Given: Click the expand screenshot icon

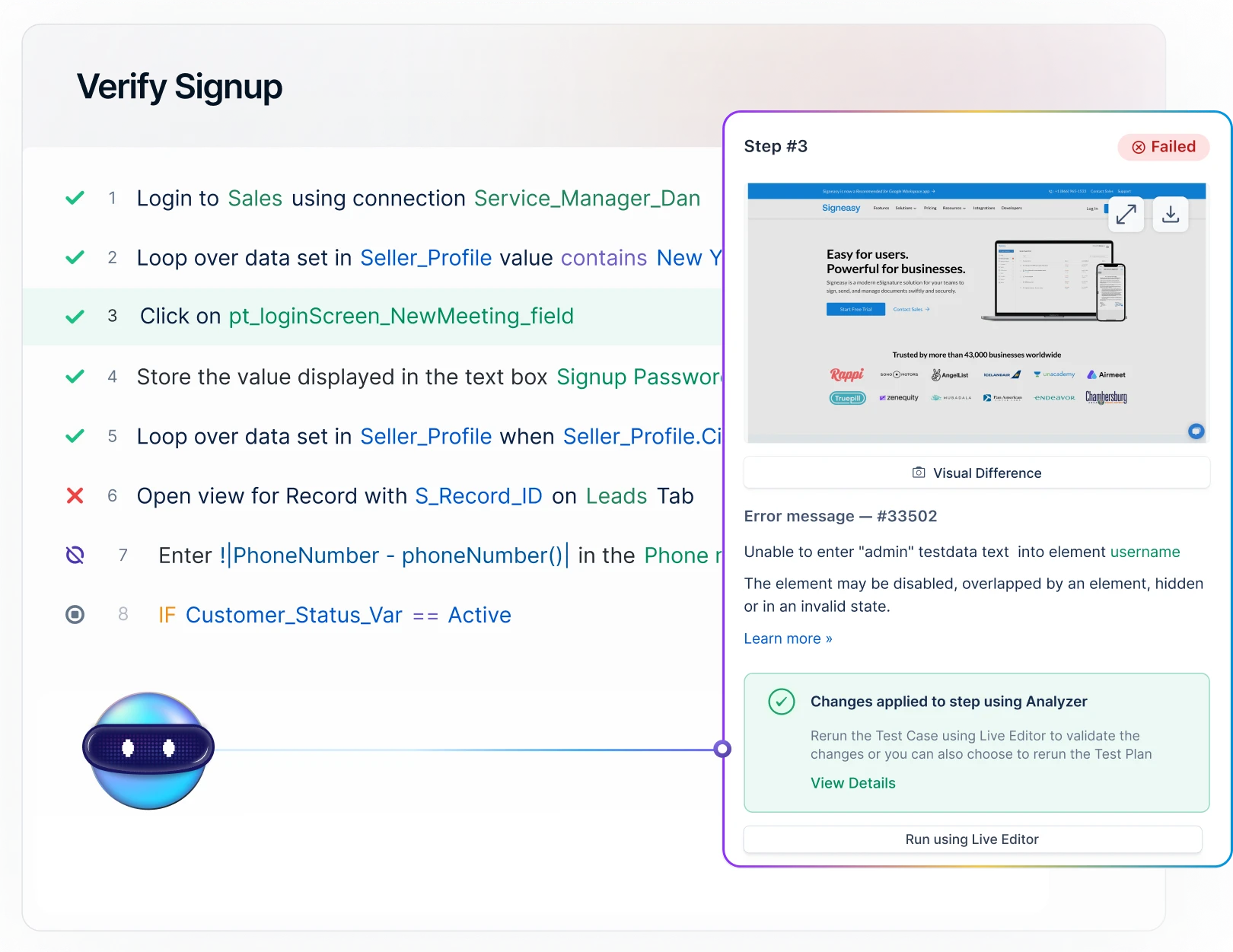Looking at the screenshot, I should pos(1126,215).
